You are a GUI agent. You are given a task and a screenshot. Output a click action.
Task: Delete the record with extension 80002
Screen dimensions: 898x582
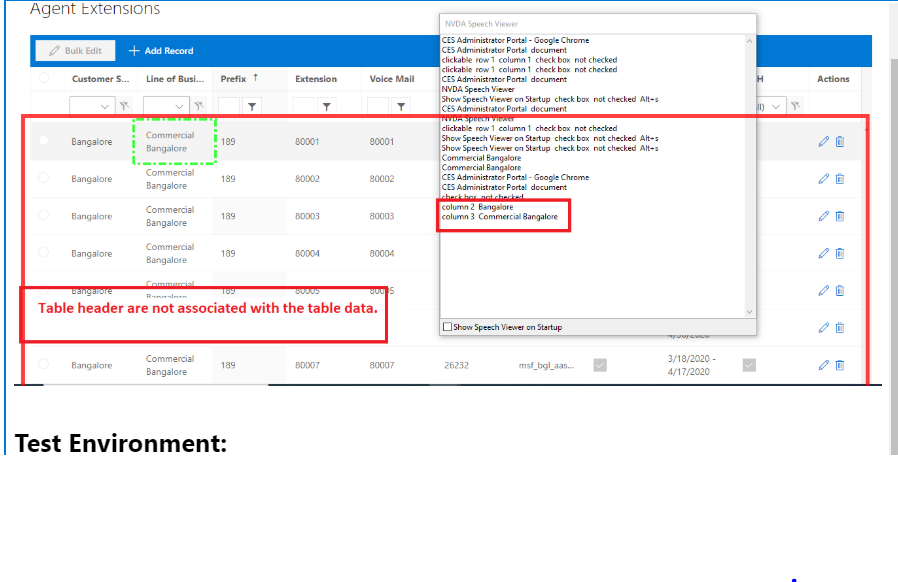840,179
